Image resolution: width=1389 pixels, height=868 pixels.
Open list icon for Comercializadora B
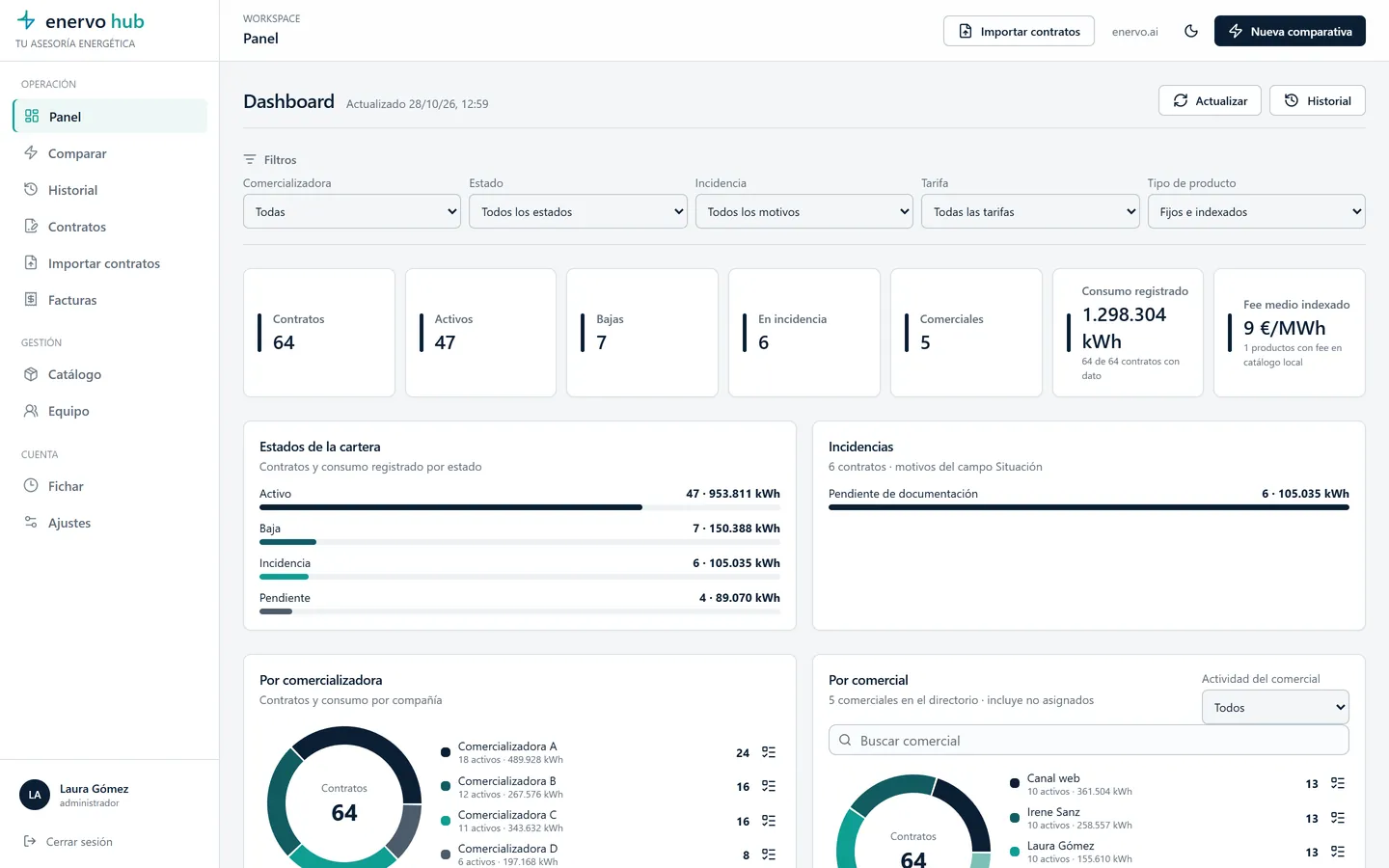[x=769, y=786]
